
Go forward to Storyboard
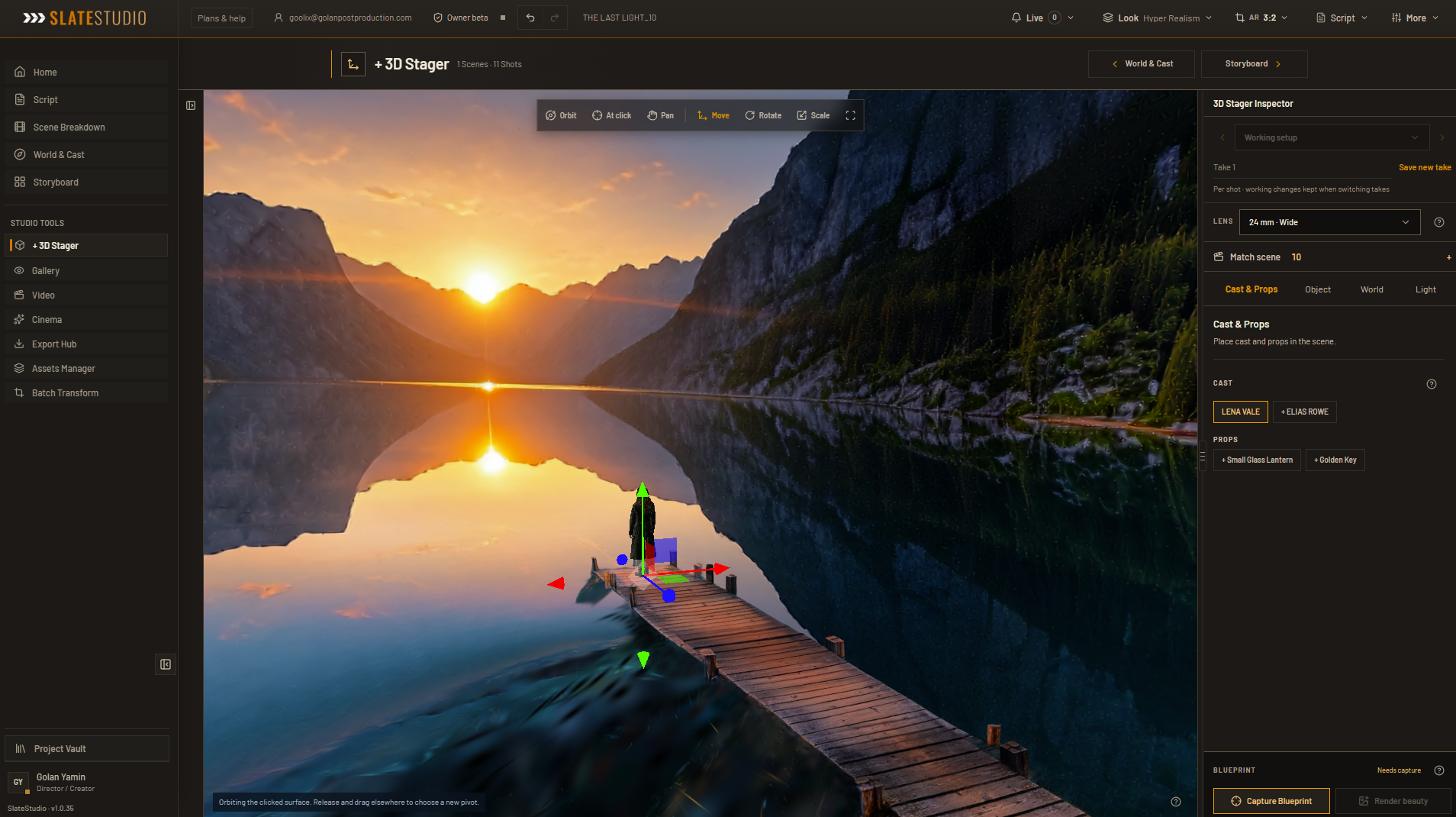(x=1255, y=64)
